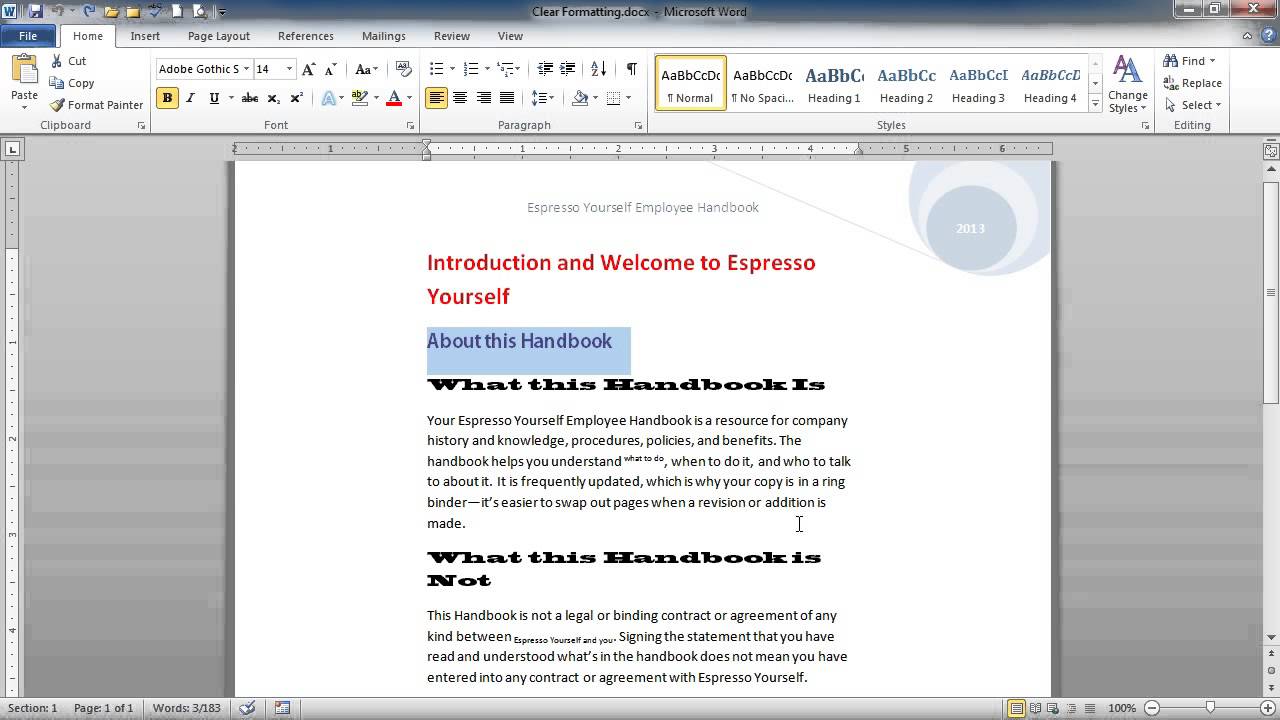This screenshot has width=1280, height=720.
Task: Click the Decrease Indent icon
Action: 545,69
